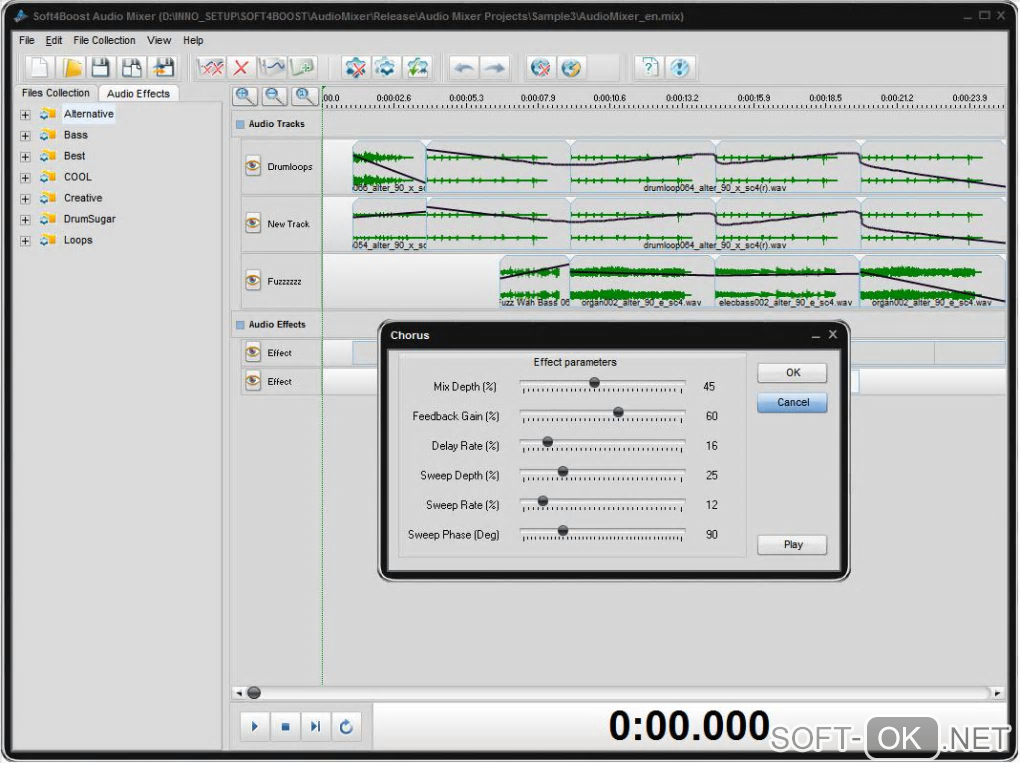The image size is (1020, 763).
Task: Toggle the first Effect row eye icon
Action: pos(253,353)
